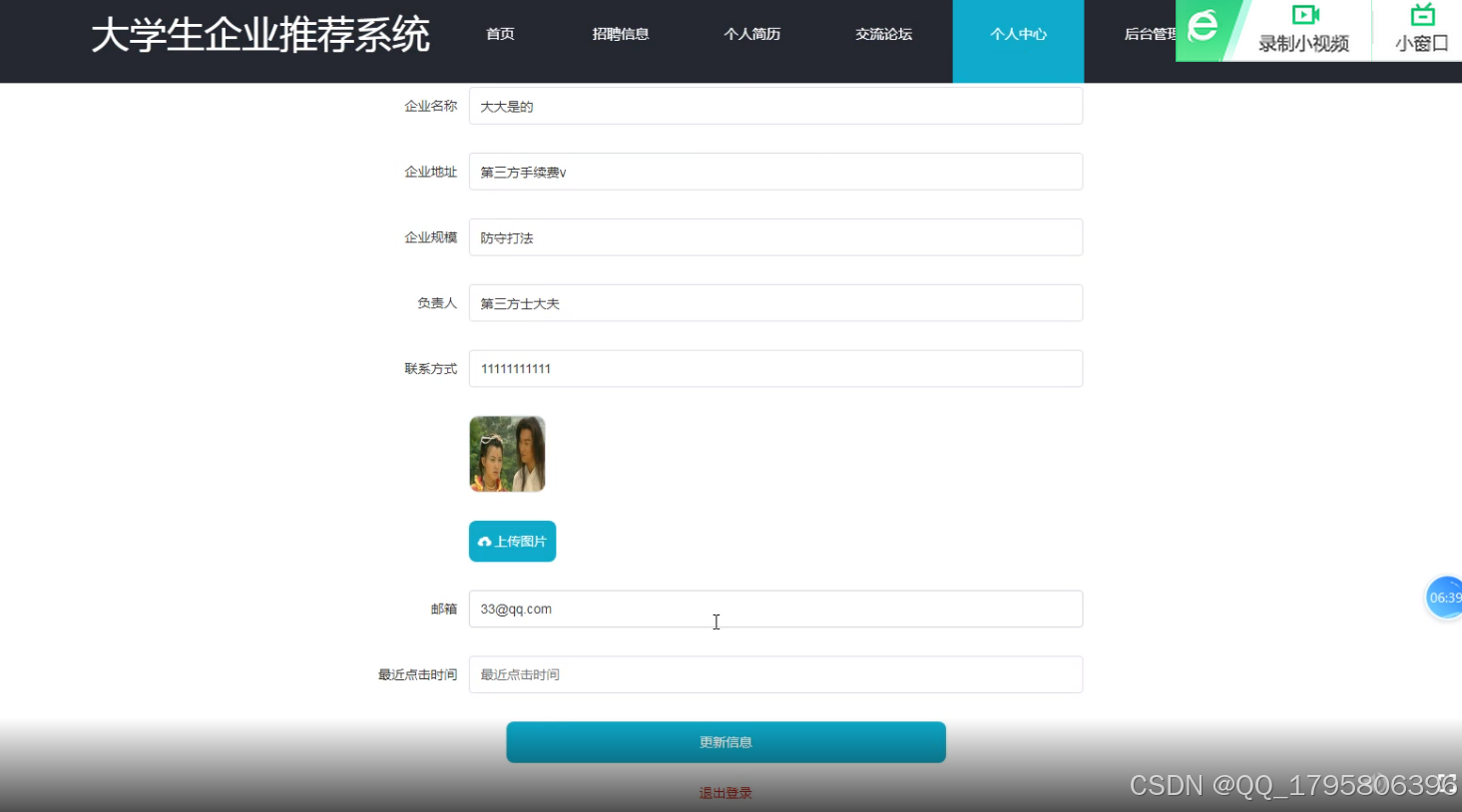This screenshot has width=1462, height=812.
Task: Open the 招聘信息 navigation item
Action: pos(621,33)
